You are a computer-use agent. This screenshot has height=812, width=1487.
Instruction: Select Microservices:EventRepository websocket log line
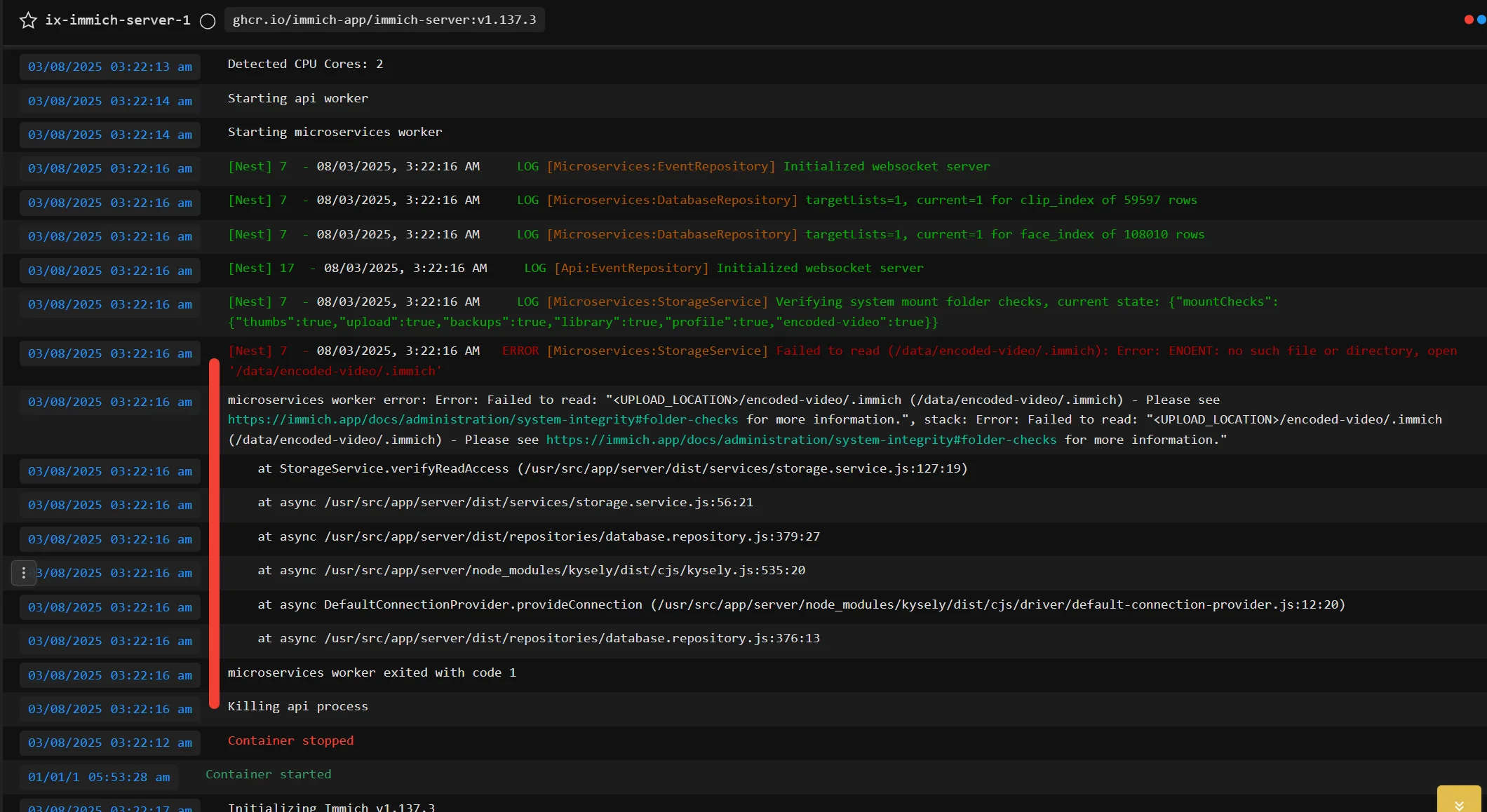[x=609, y=166]
